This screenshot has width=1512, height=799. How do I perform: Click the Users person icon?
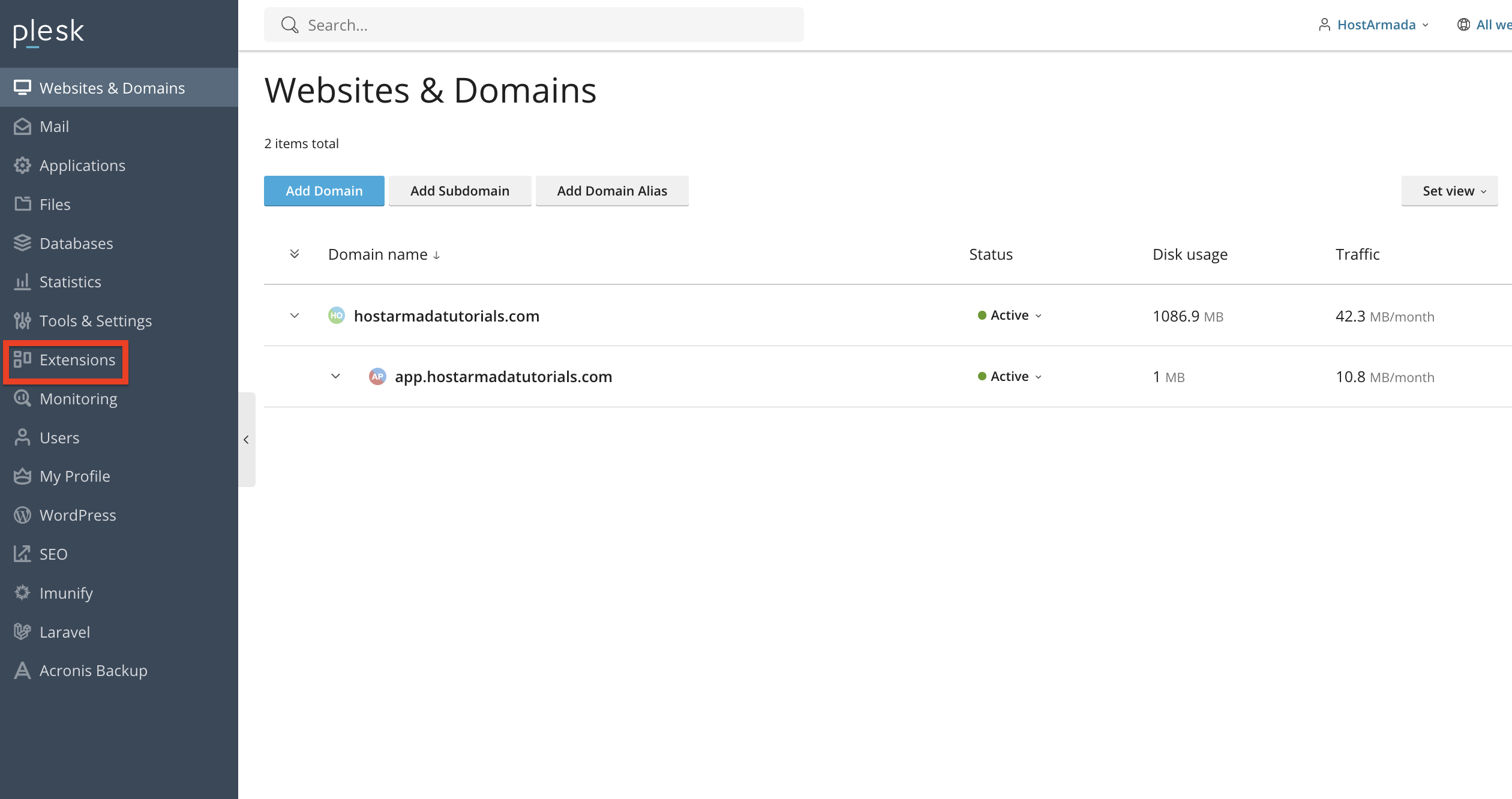point(22,437)
